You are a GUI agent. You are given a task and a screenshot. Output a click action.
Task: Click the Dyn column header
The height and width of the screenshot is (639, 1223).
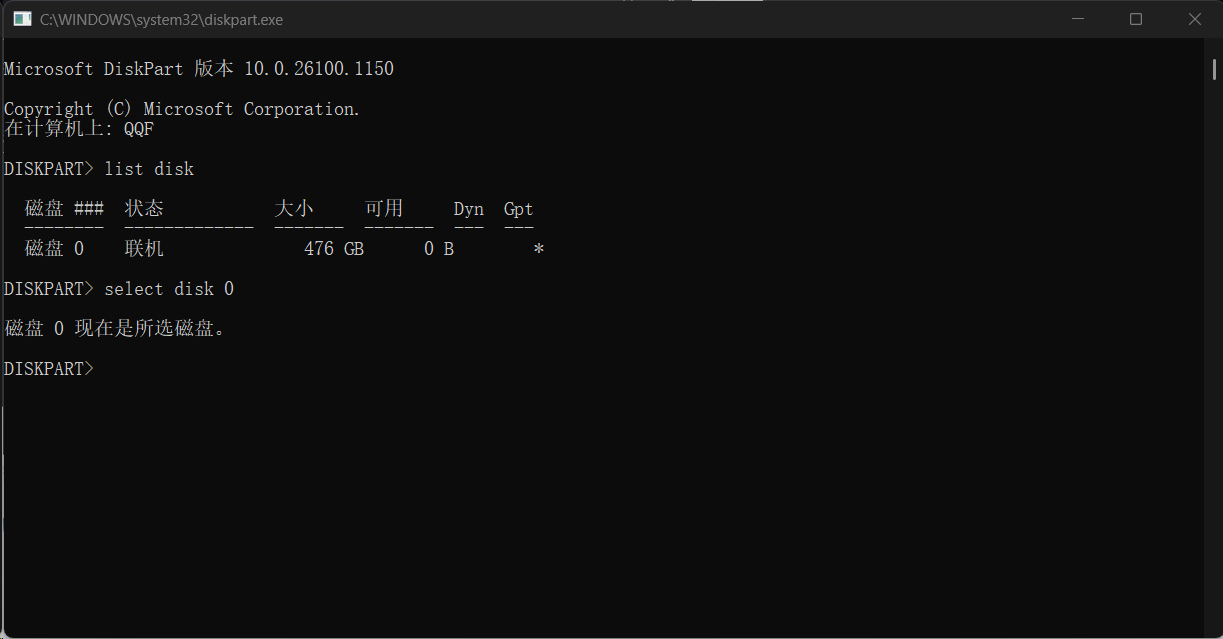pos(469,209)
